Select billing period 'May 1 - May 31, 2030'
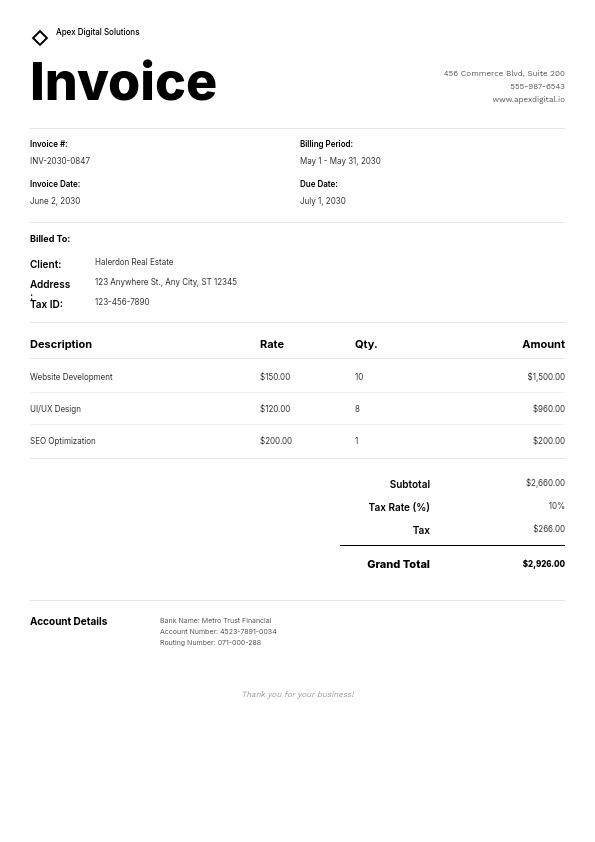The image size is (595, 842). click(x=340, y=161)
